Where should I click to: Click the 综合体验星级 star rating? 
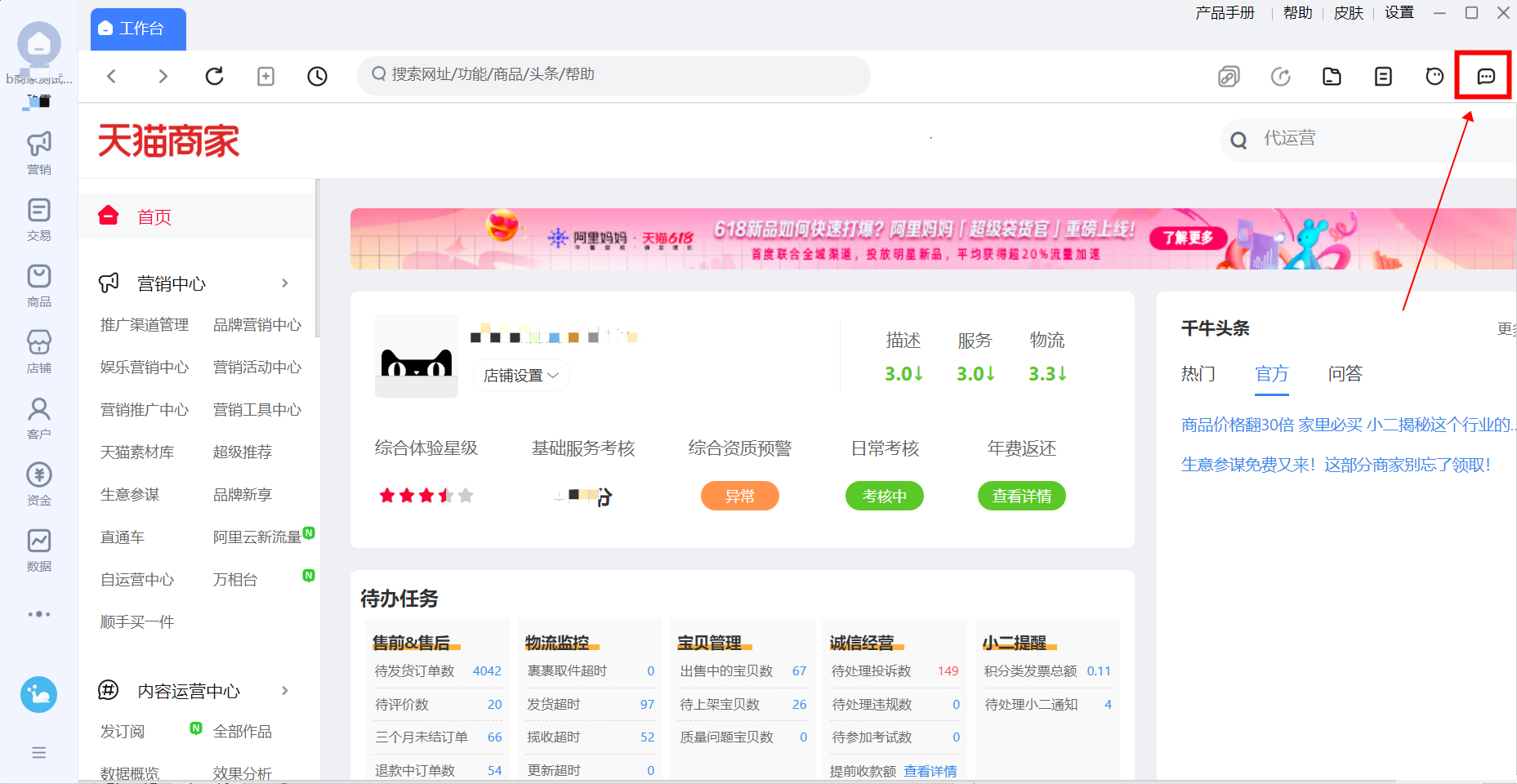[426, 496]
